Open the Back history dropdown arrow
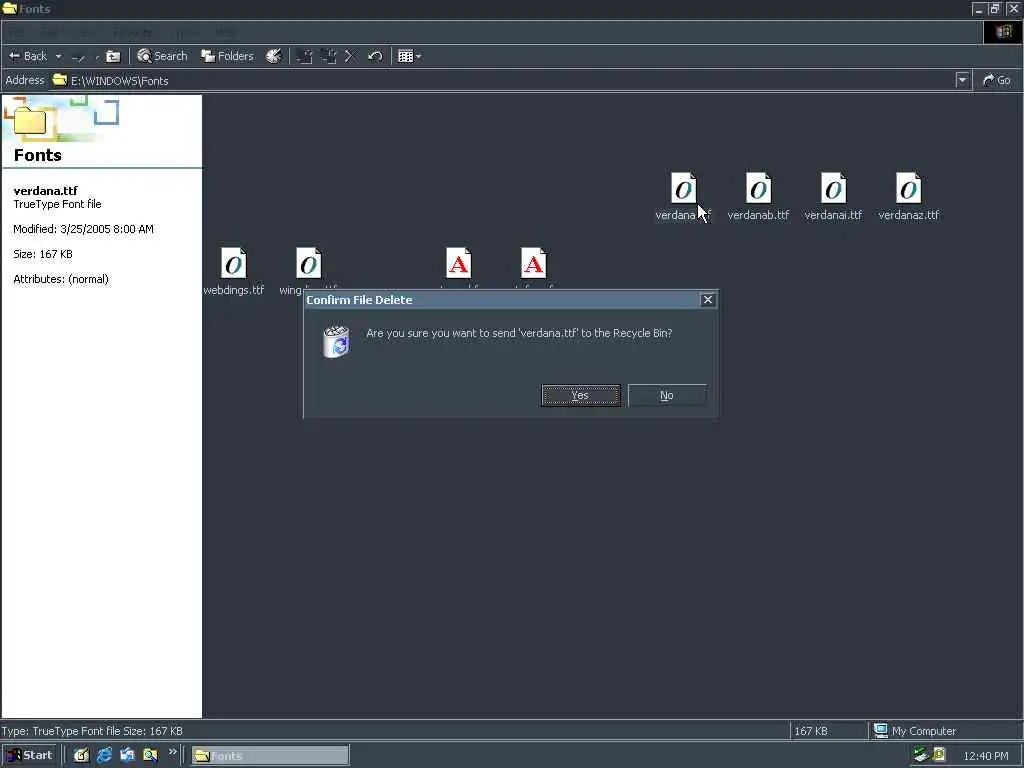 click(58, 56)
